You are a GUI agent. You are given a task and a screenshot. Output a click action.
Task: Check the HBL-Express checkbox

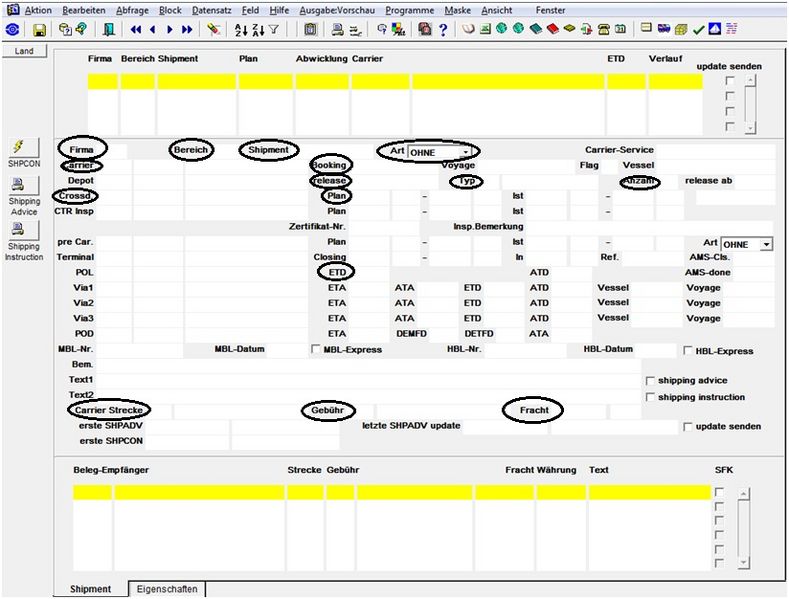[x=688, y=350]
